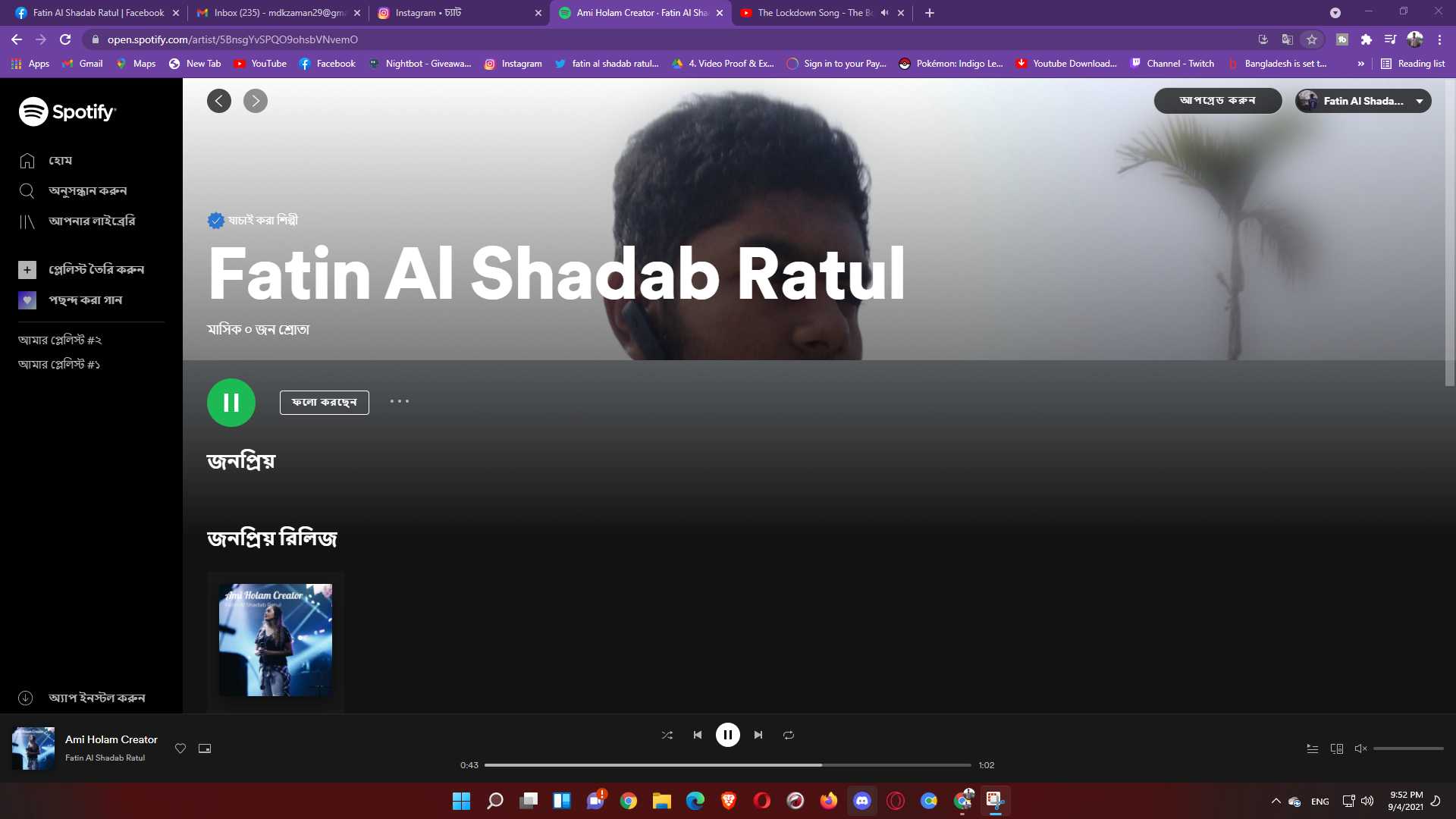Click artist Fatin Al Shadab Ratul in player bar
Screen dimensions: 1456x819
pyautogui.click(x=105, y=758)
